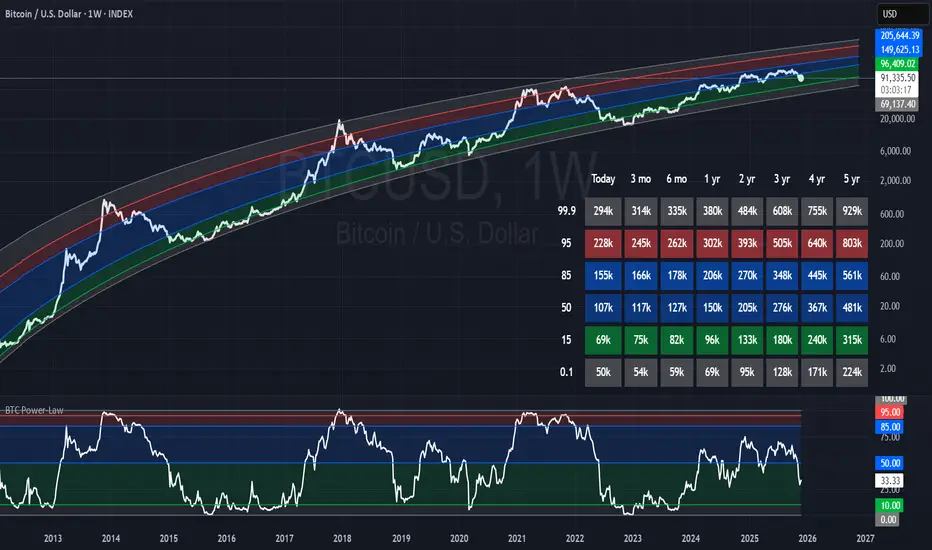Click the 1 yr column header
Screen dimensions: 932x550
(x=712, y=178)
